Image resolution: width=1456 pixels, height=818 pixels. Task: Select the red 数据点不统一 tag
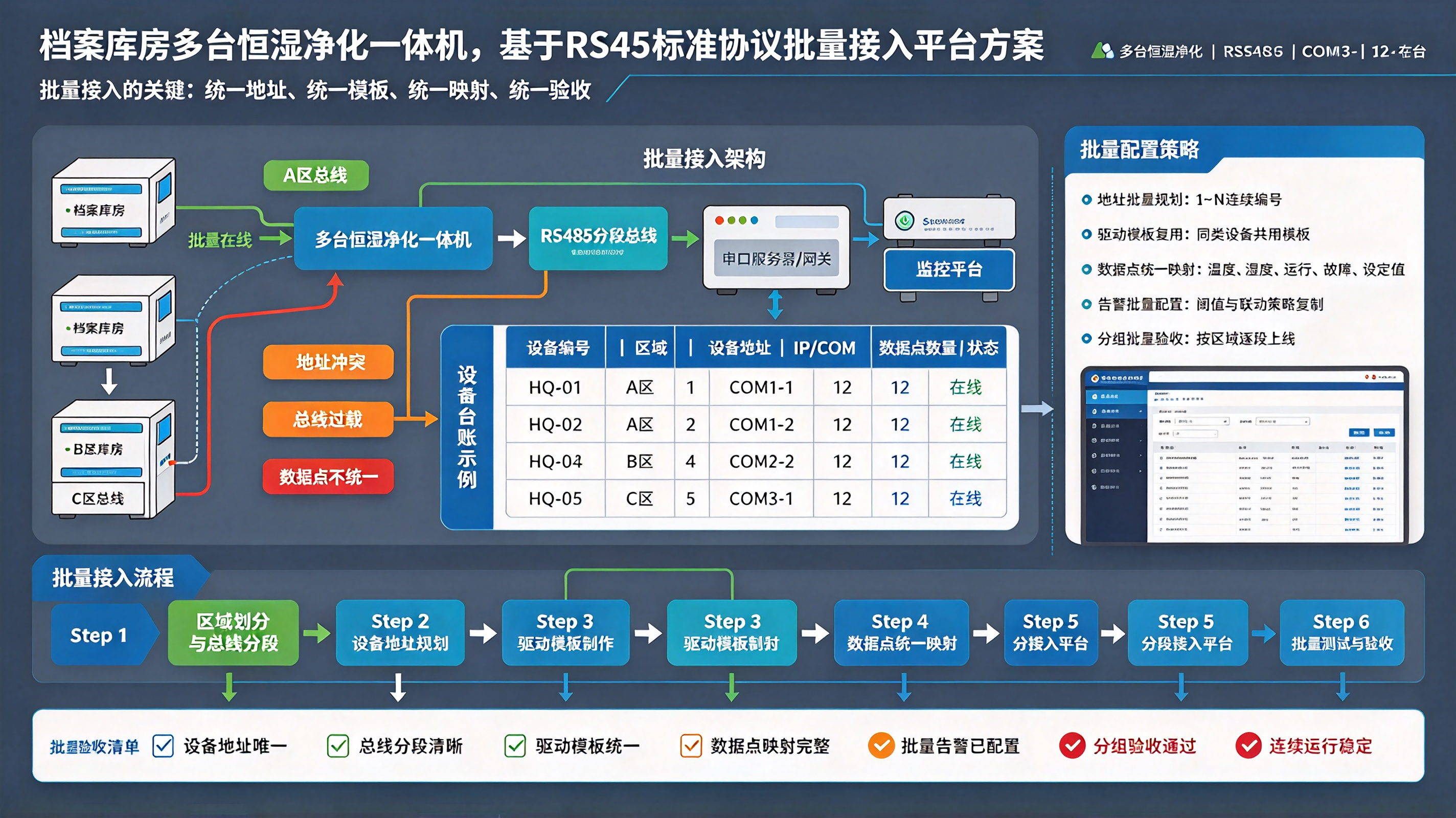point(328,476)
